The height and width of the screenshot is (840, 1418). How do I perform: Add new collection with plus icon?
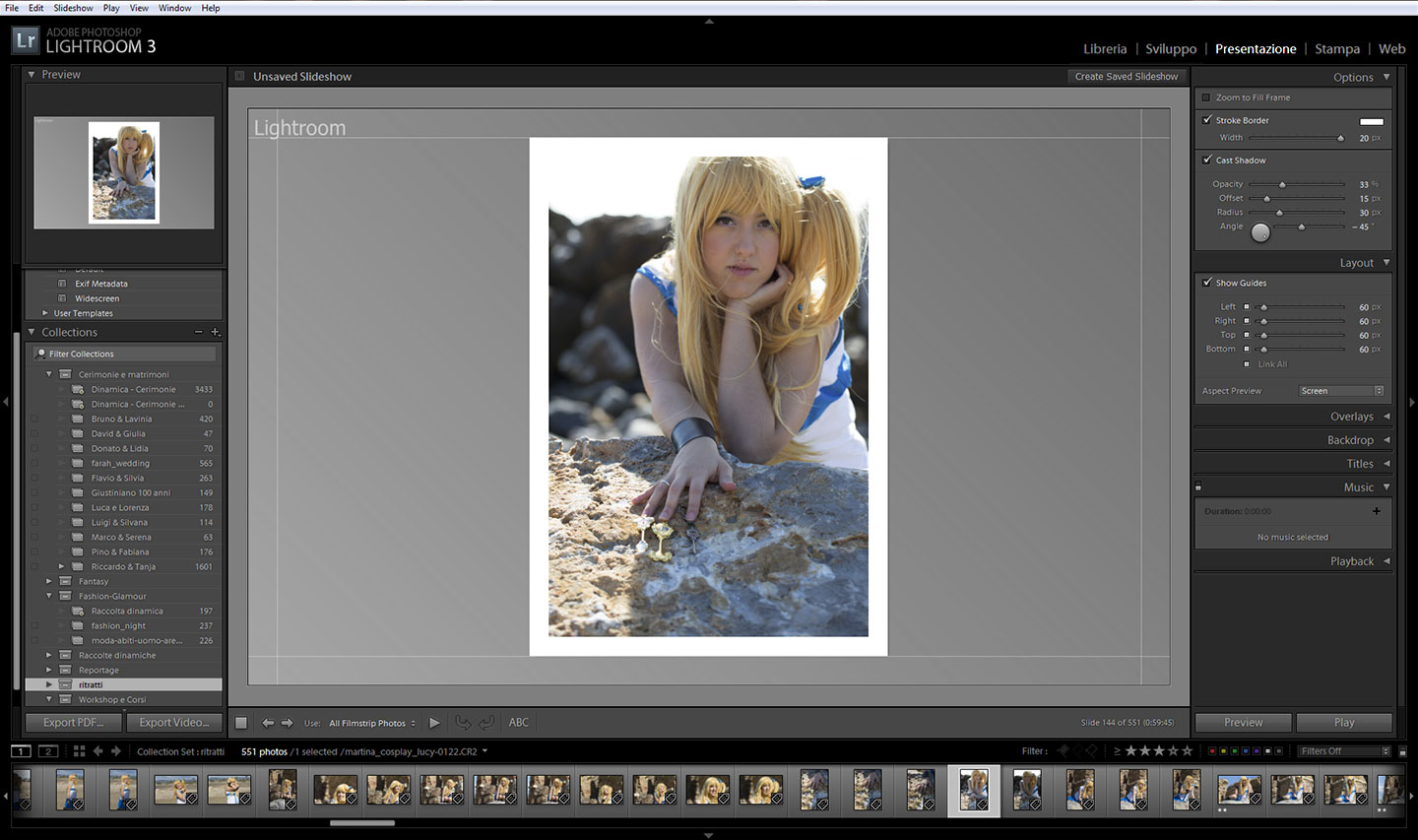pyautogui.click(x=215, y=332)
